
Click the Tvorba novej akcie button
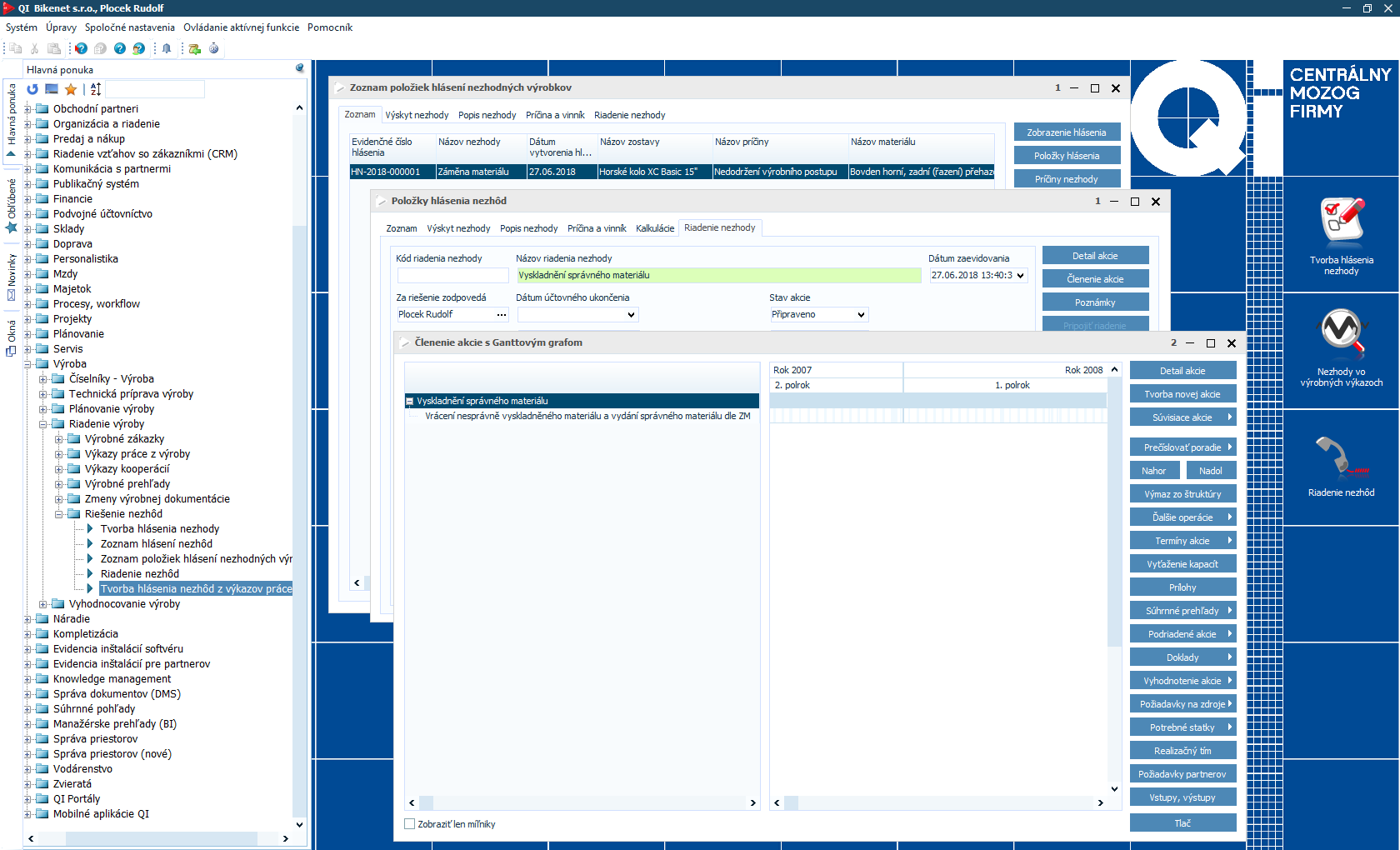pyautogui.click(x=1182, y=394)
